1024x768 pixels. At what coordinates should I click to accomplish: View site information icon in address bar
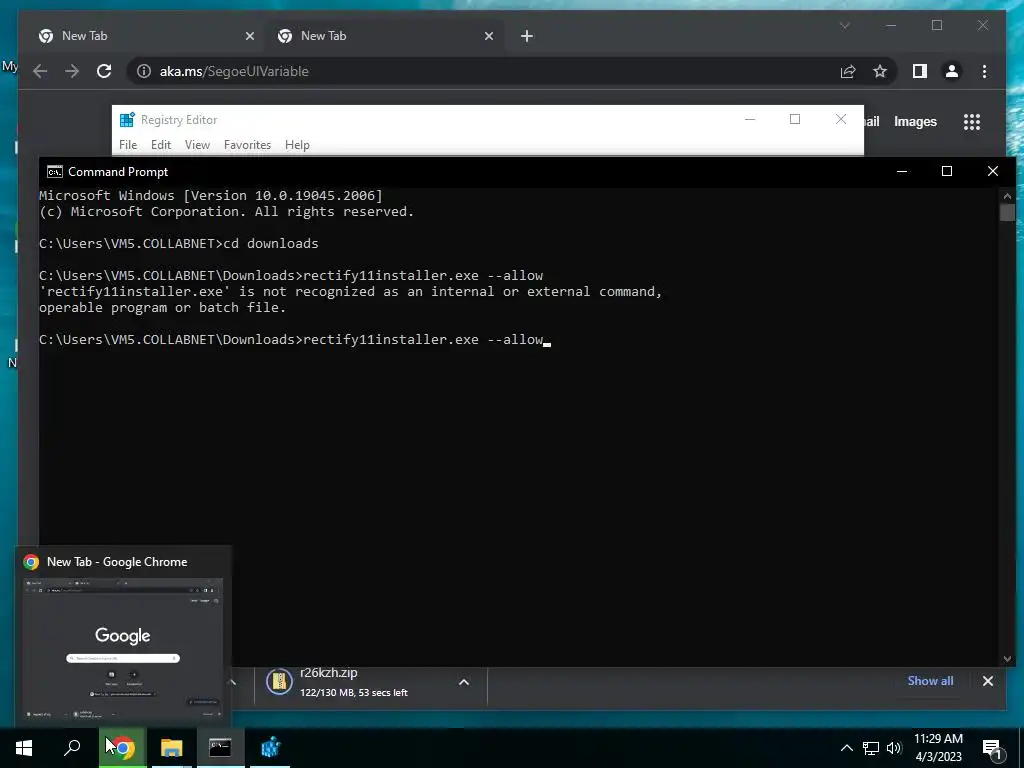tap(144, 71)
